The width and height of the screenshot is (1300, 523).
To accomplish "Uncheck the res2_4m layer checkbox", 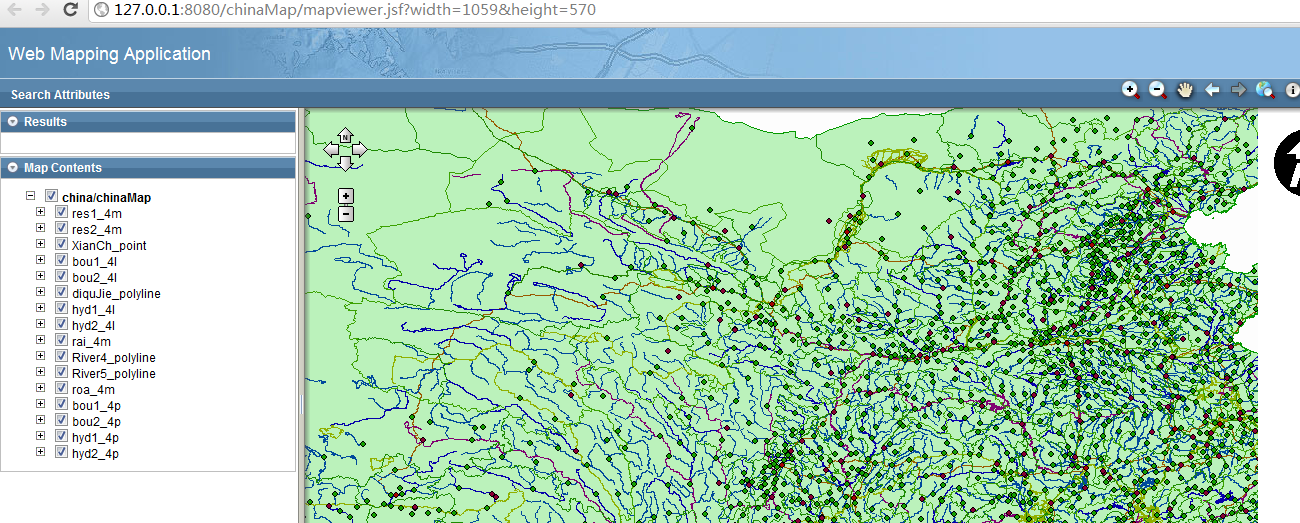I will pyautogui.click(x=61, y=229).
